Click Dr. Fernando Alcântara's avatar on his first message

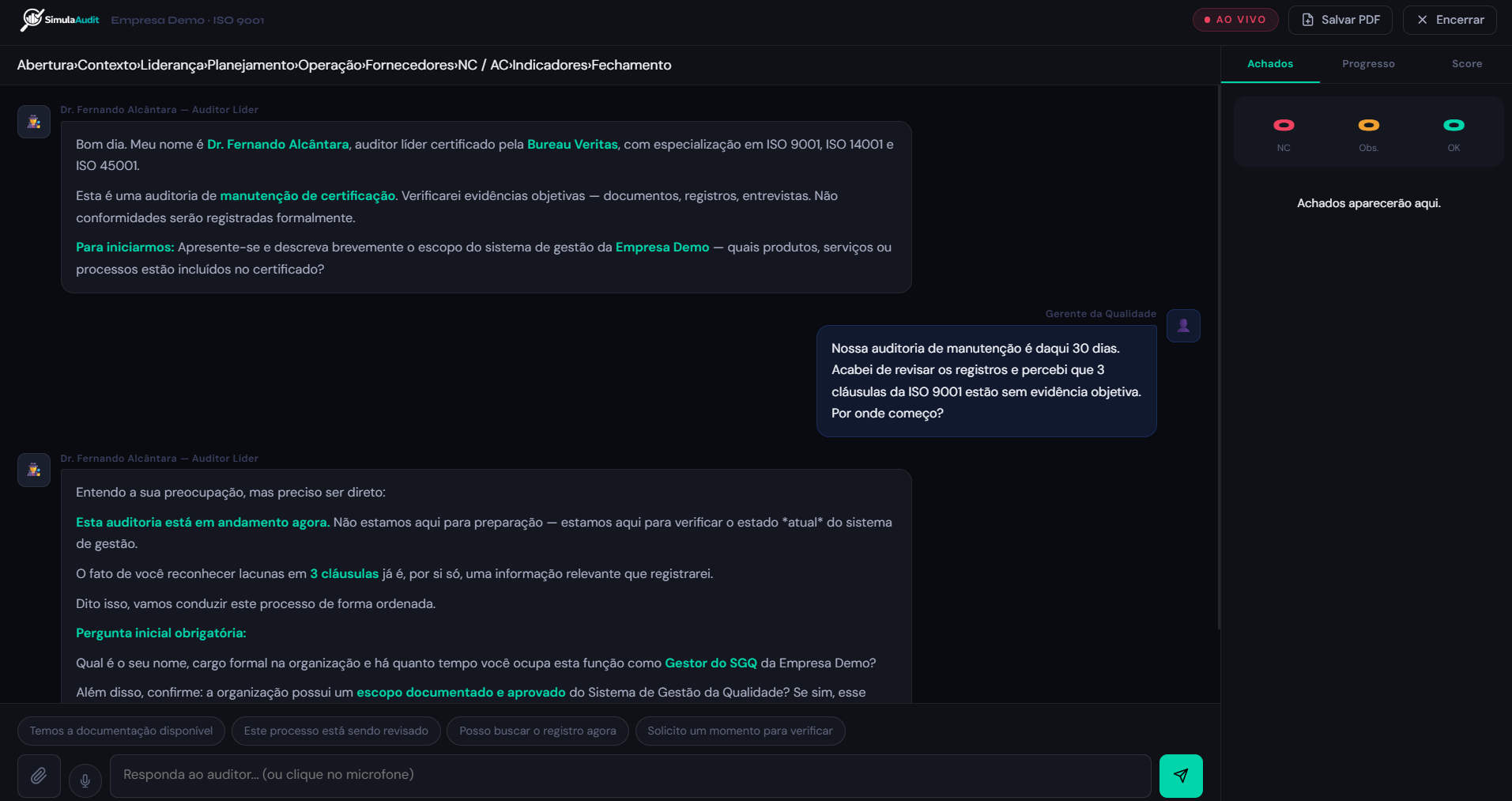pyautogui.click(x=33, y=121)
